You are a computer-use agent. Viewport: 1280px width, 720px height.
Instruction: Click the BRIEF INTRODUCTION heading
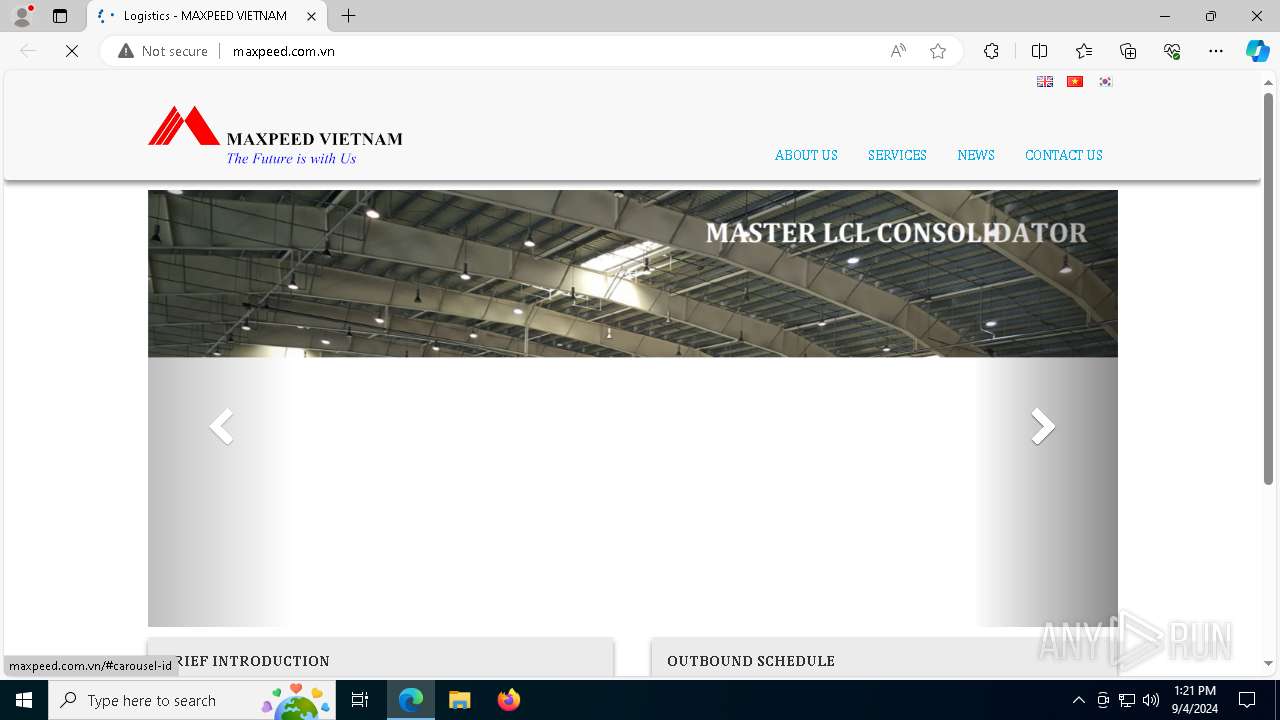coord(248,661)
